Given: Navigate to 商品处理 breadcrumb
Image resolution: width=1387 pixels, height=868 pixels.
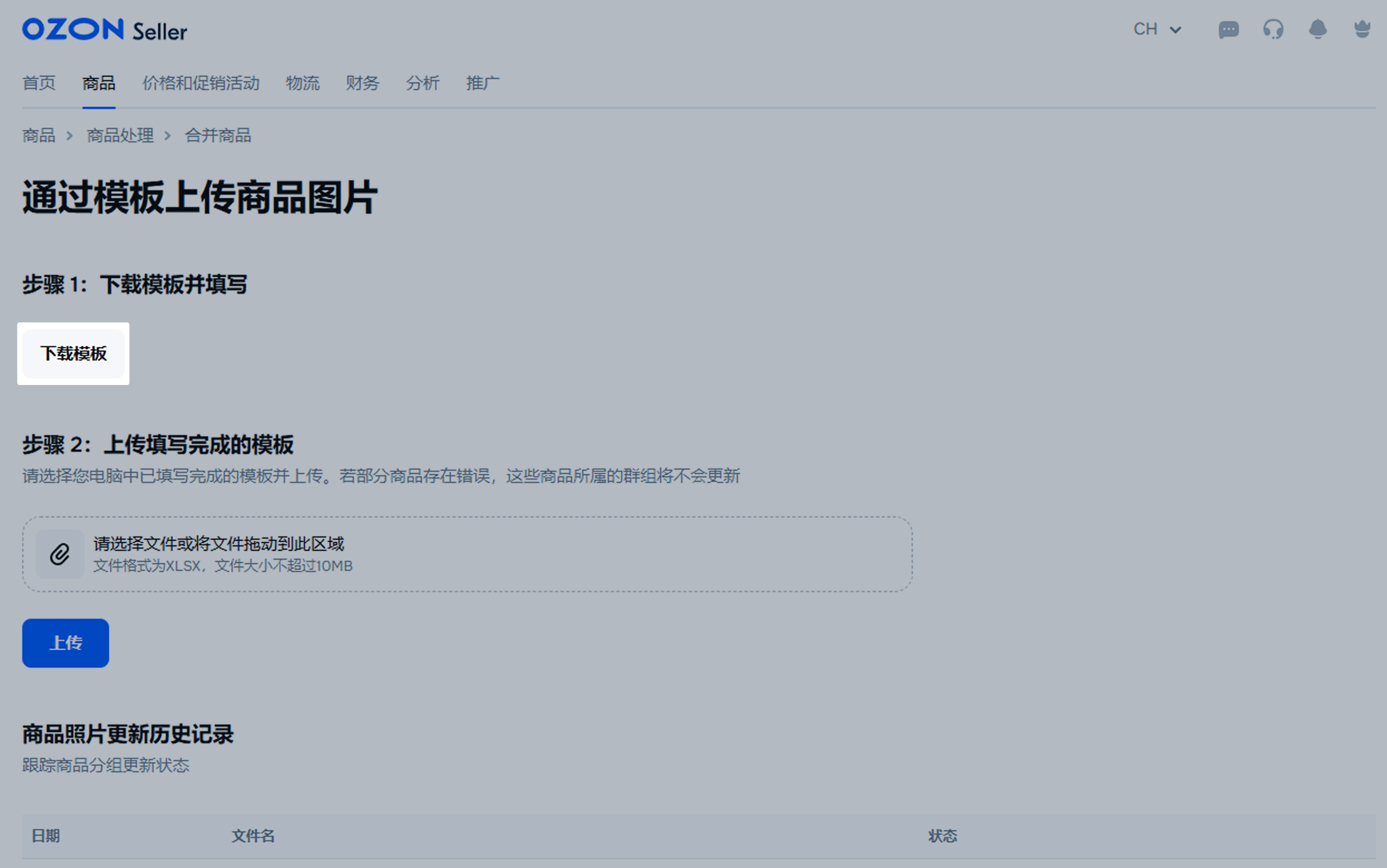Looking at the screenshot, I should (x=120, y=135).
